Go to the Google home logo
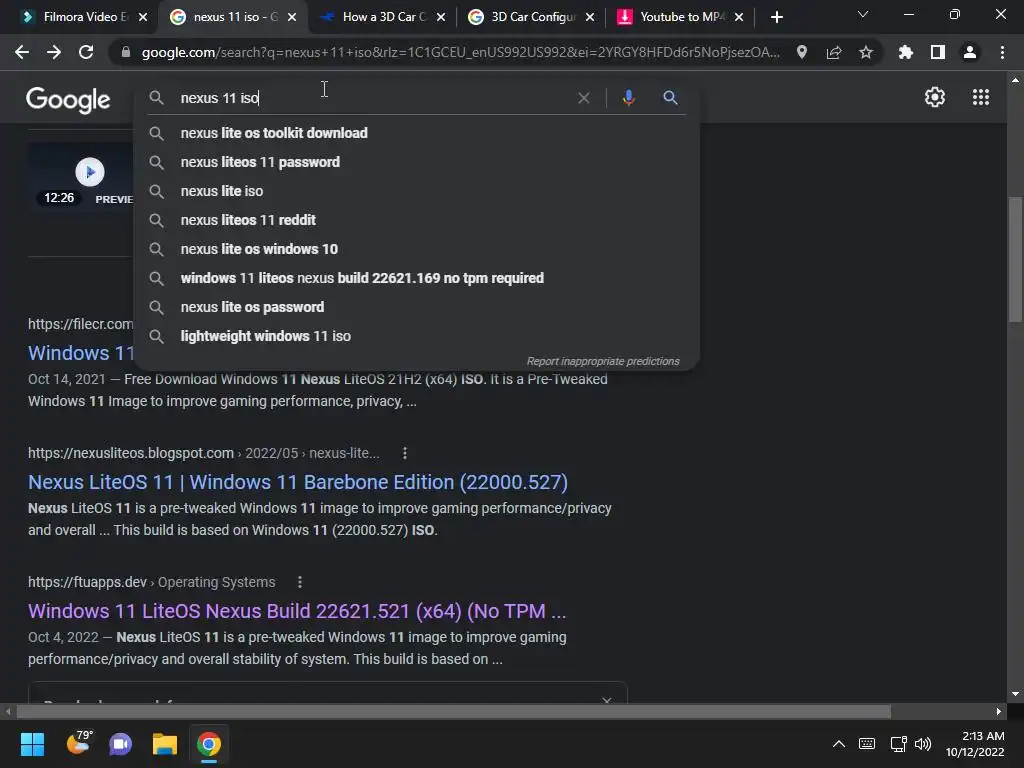 tap(68, 99)
